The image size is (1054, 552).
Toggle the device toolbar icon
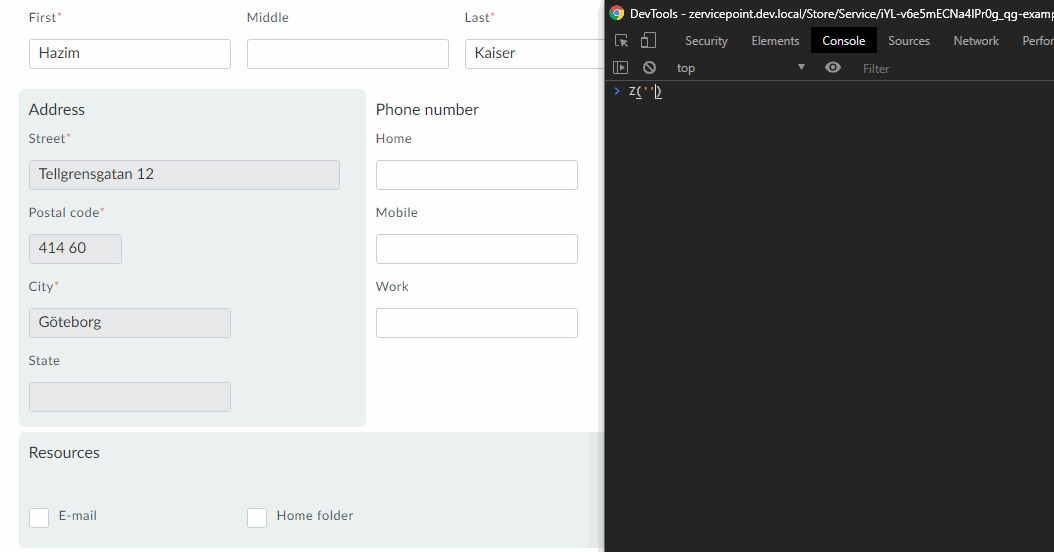[648, 41]
